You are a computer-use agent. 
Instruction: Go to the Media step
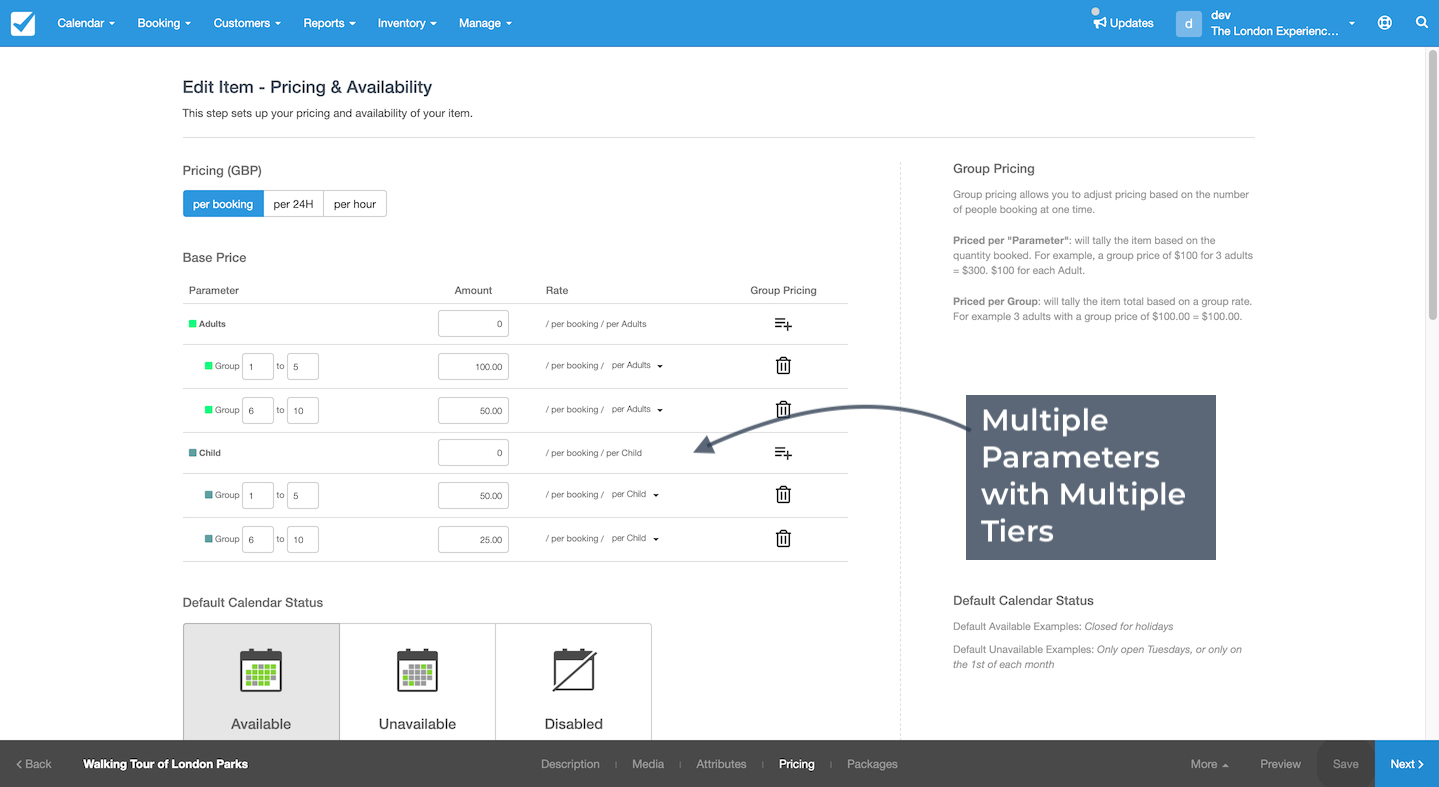tap(648, 764)
